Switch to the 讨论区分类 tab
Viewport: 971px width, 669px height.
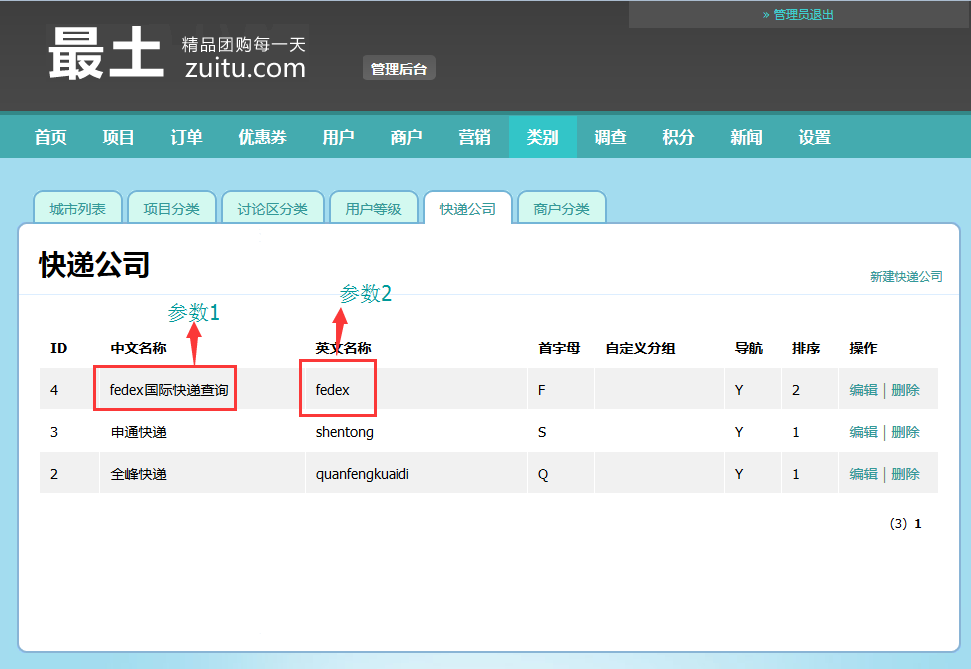pos(272,209)
